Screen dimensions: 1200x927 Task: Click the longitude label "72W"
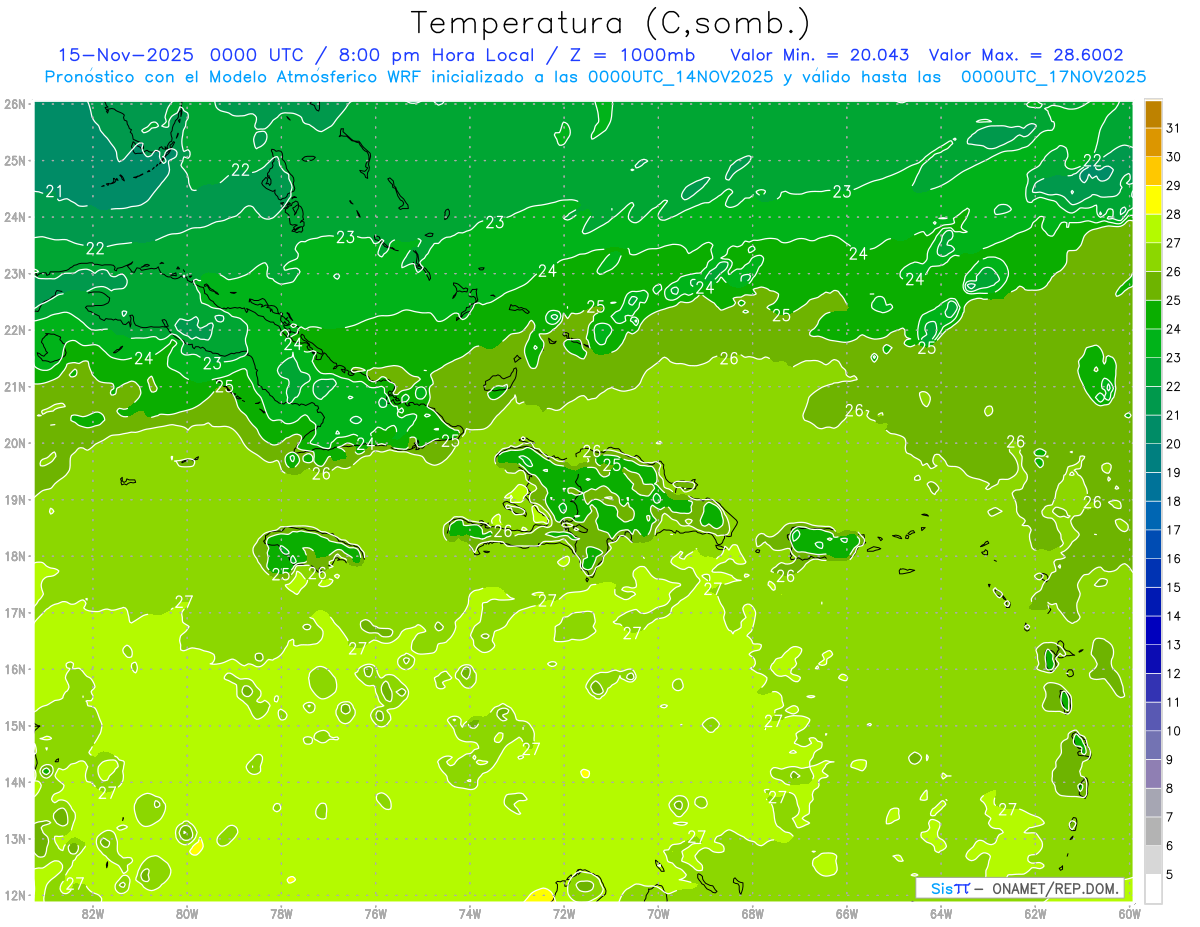[x=564, y=913]
